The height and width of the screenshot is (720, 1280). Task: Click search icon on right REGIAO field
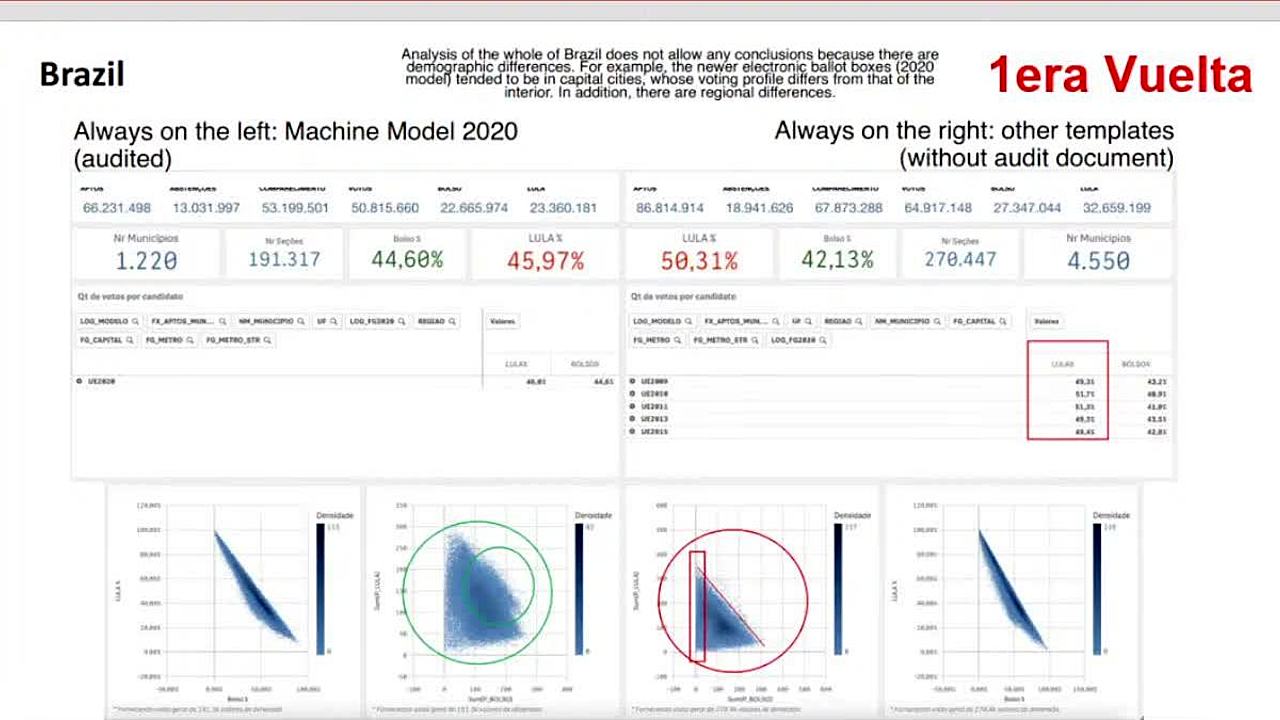[x=856, y=322]
